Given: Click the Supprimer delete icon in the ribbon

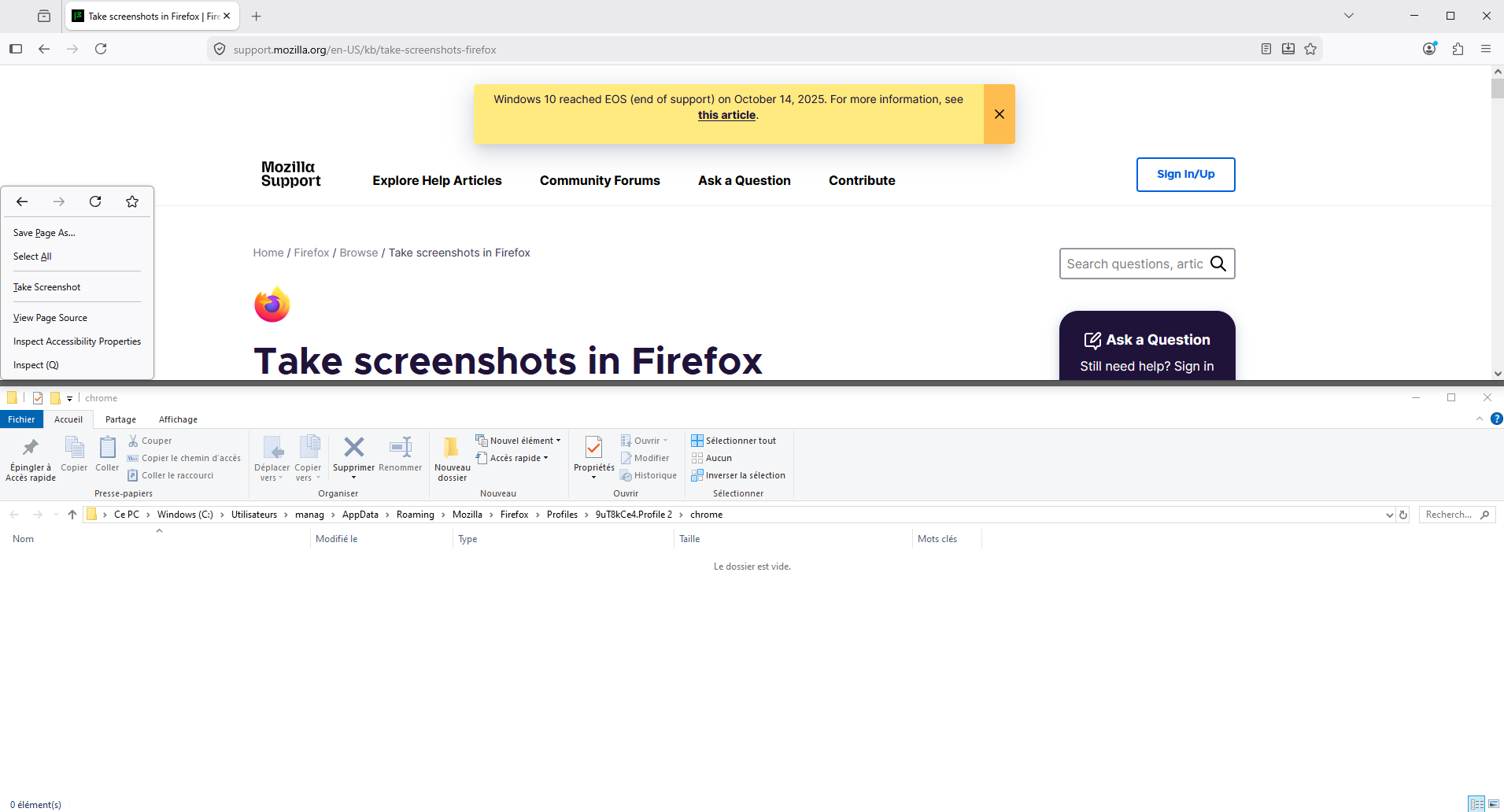Looking at the screenshot, I should point(354,448).
